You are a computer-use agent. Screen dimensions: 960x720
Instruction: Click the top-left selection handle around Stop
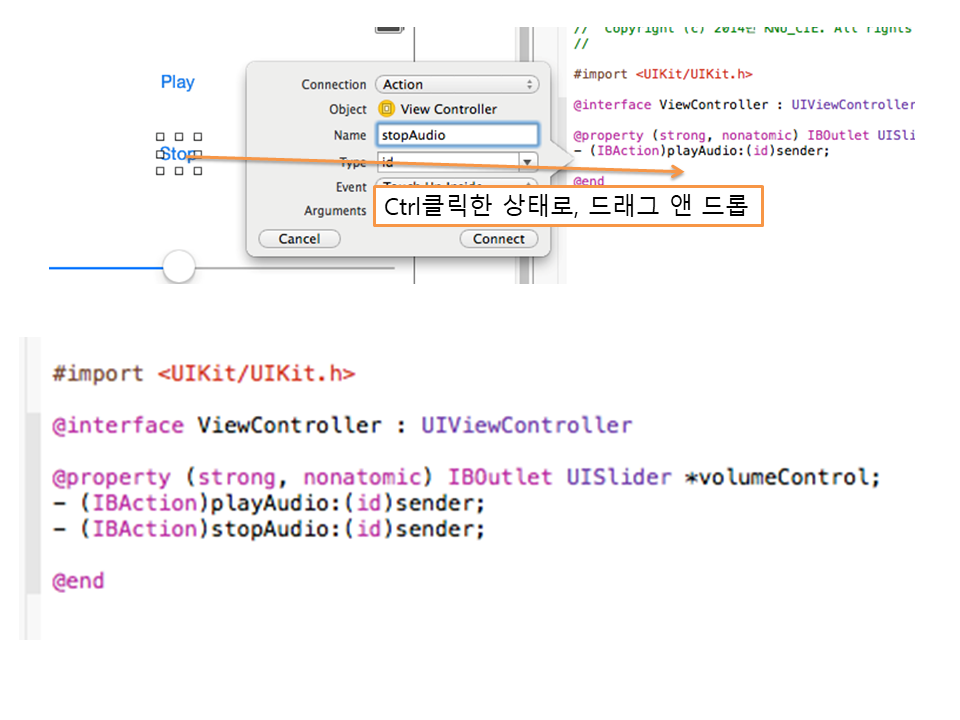pos(159,137)
